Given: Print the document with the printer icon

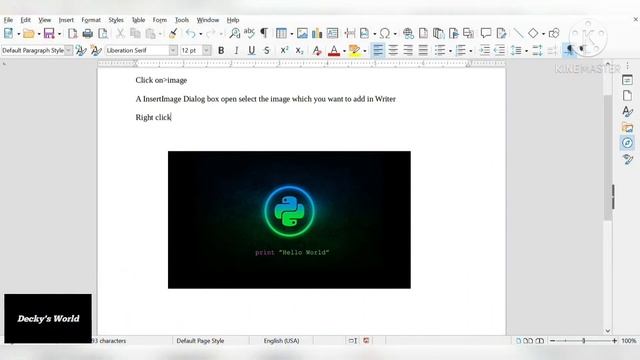Looking at the screenshot, I should coord(87,33).
